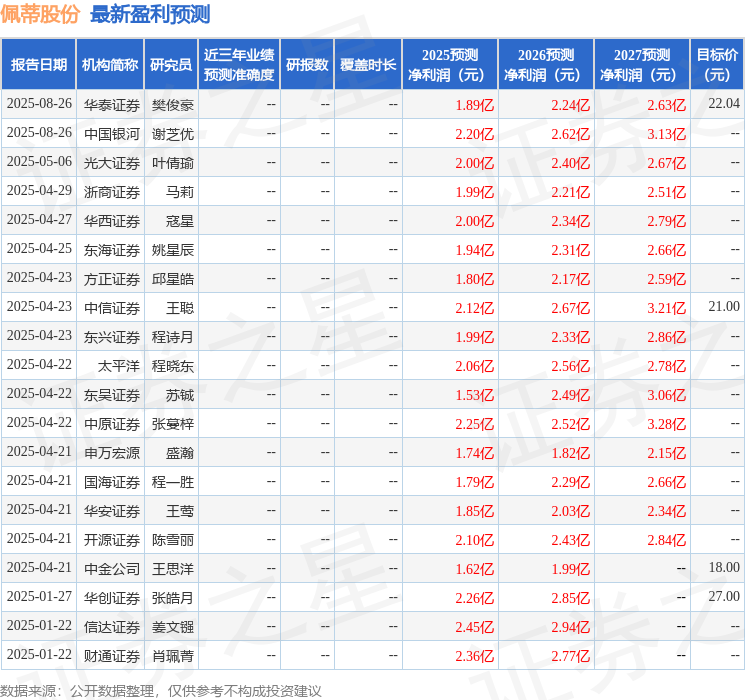Click analyst name 姜文镪
Screen dimensions: 745x700
[x=173, y=627]
